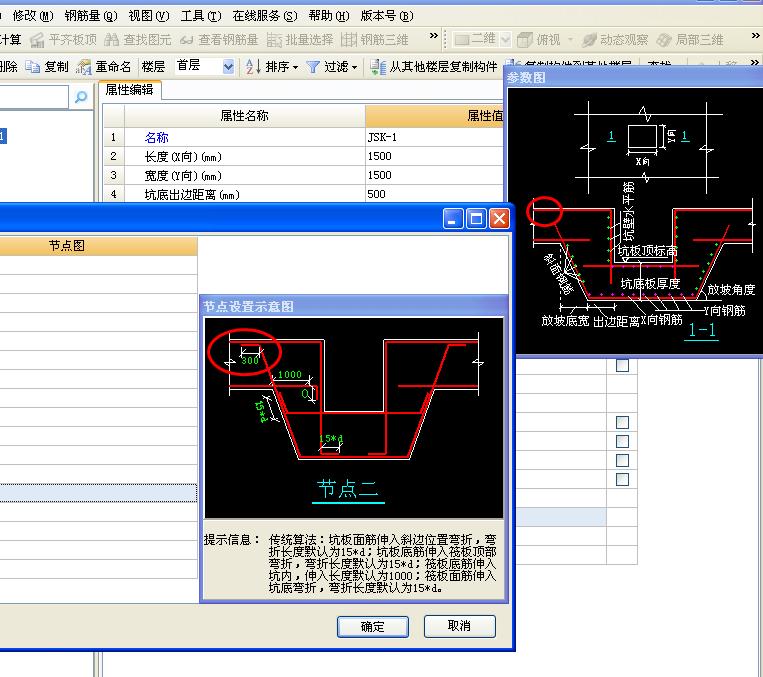763x677 pixels.
Task: Click the 节点二 diagram image
Action: (x=354, y=418)
